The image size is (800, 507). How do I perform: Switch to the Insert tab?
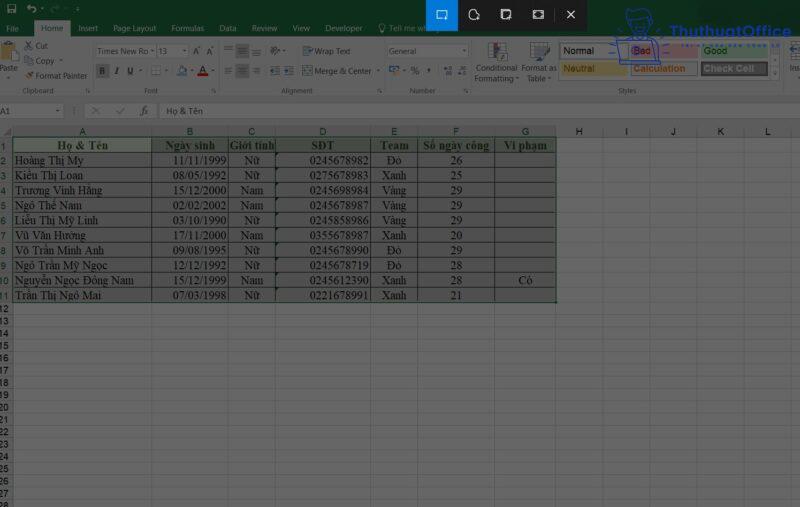point(88,29)
